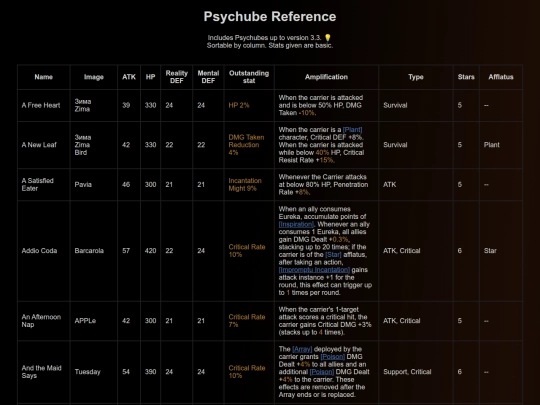The image size is (540, 405).
Task: Sort by Mental DEF column header
Action: (x=208, y=77)
